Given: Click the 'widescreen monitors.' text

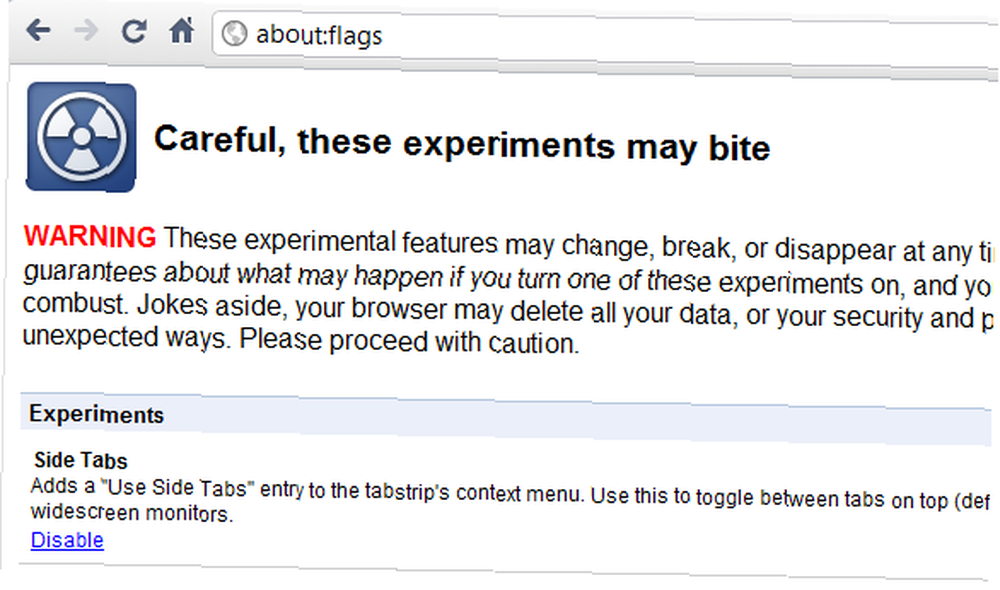Looking at the screenshot, I should click(x=132, y=512).
